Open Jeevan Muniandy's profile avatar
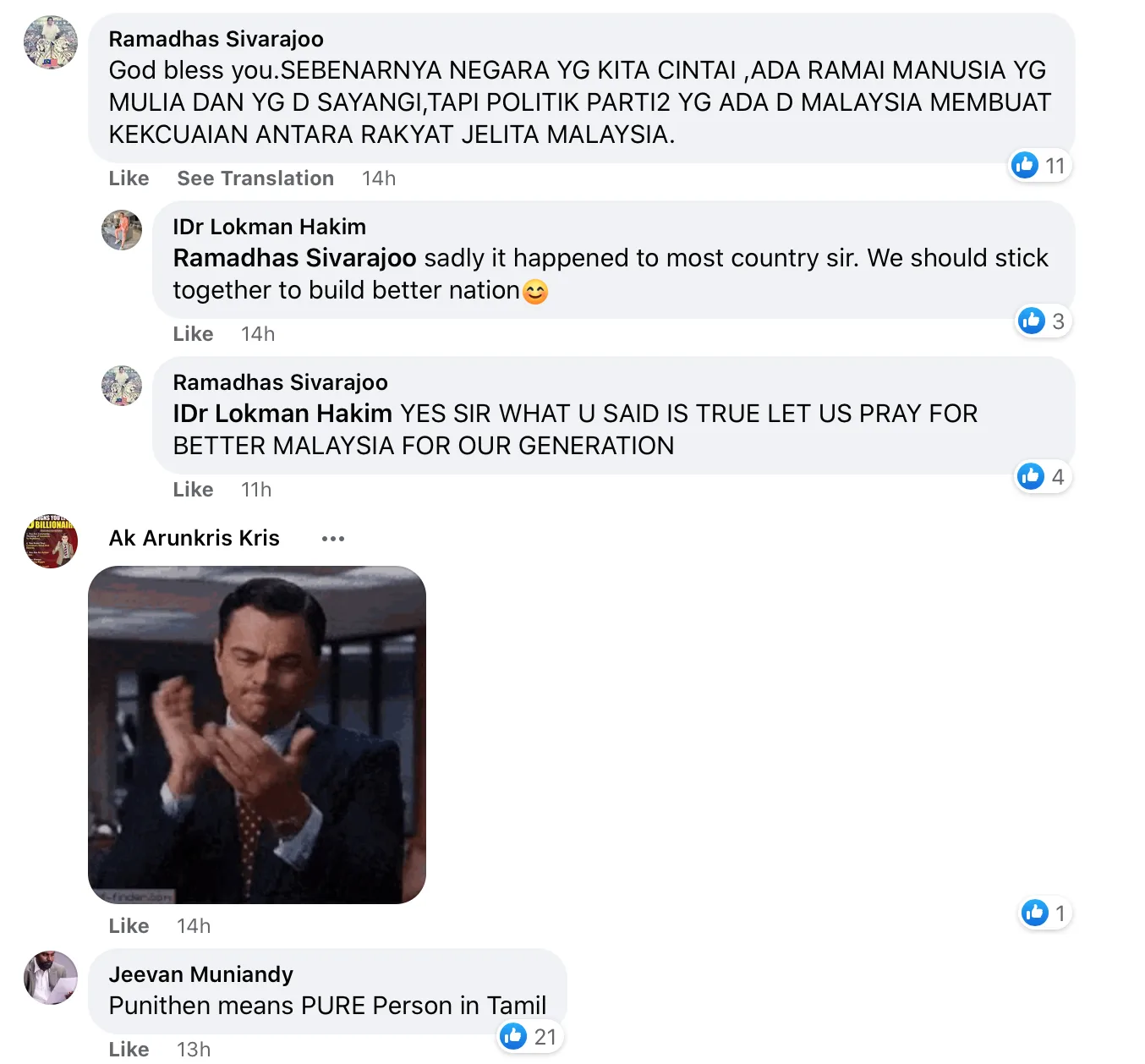Image resolution: width=1145 pixels, height=1064 pixels. point(51,978)
